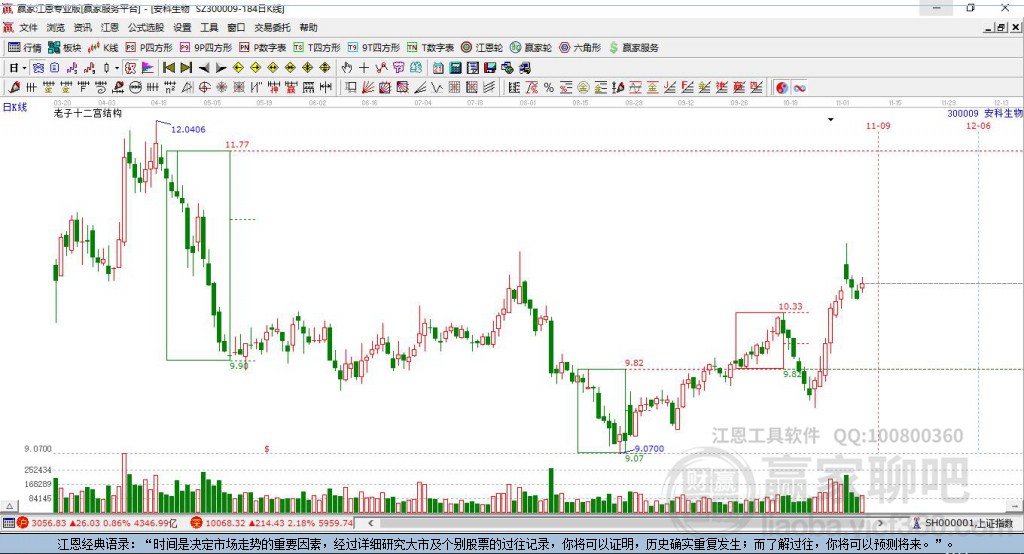Toggle the color gradient flag icon
This screenshot has width=1024, height=554.
(148, 68)
